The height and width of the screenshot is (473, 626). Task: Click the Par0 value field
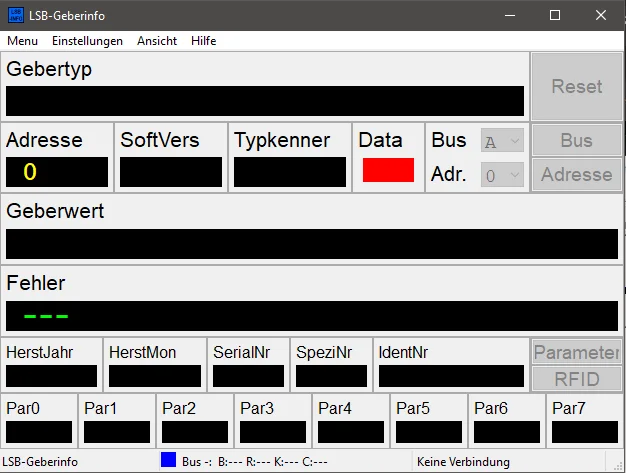(x=39, y=432)
